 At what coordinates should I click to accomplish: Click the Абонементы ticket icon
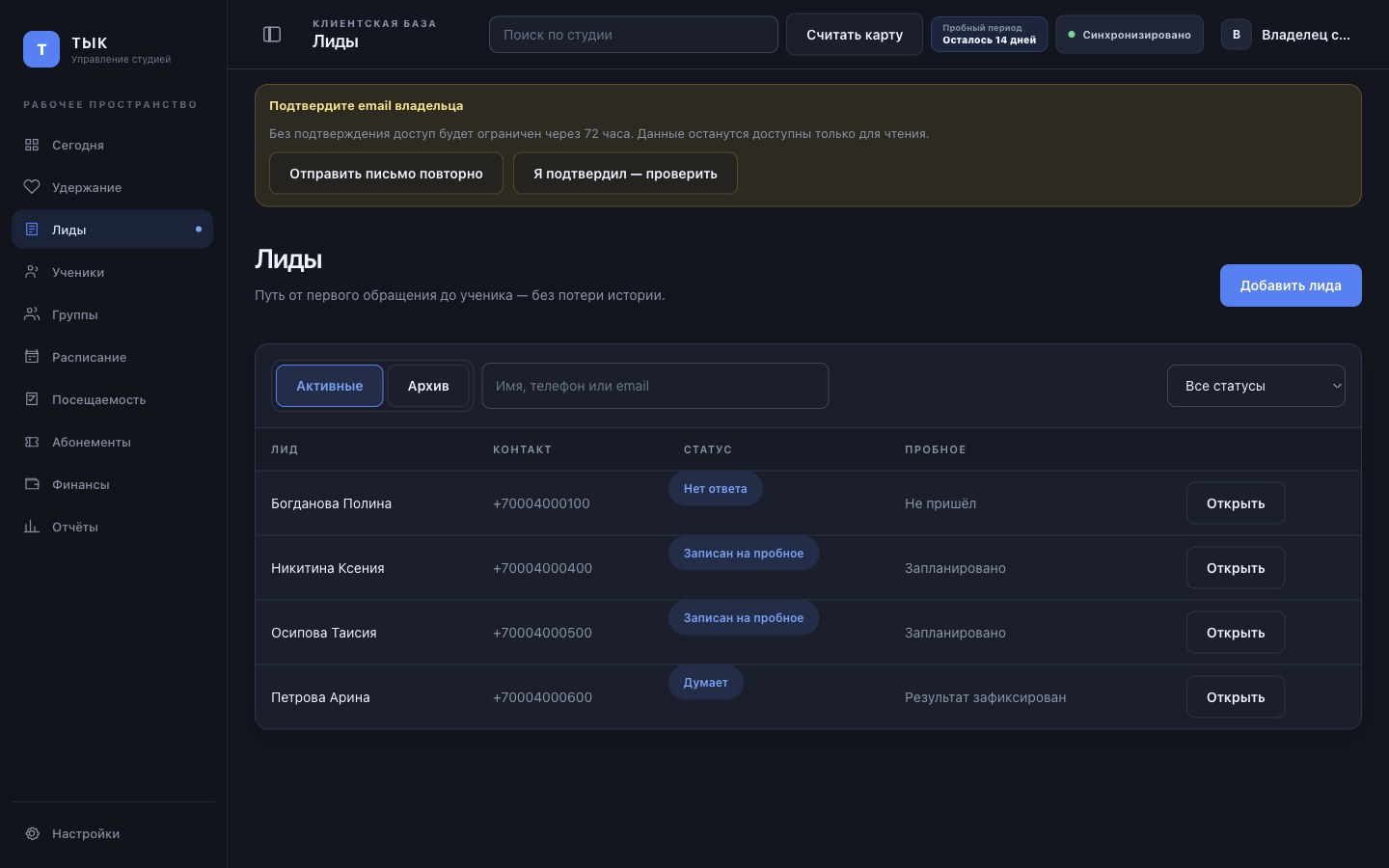32,442
